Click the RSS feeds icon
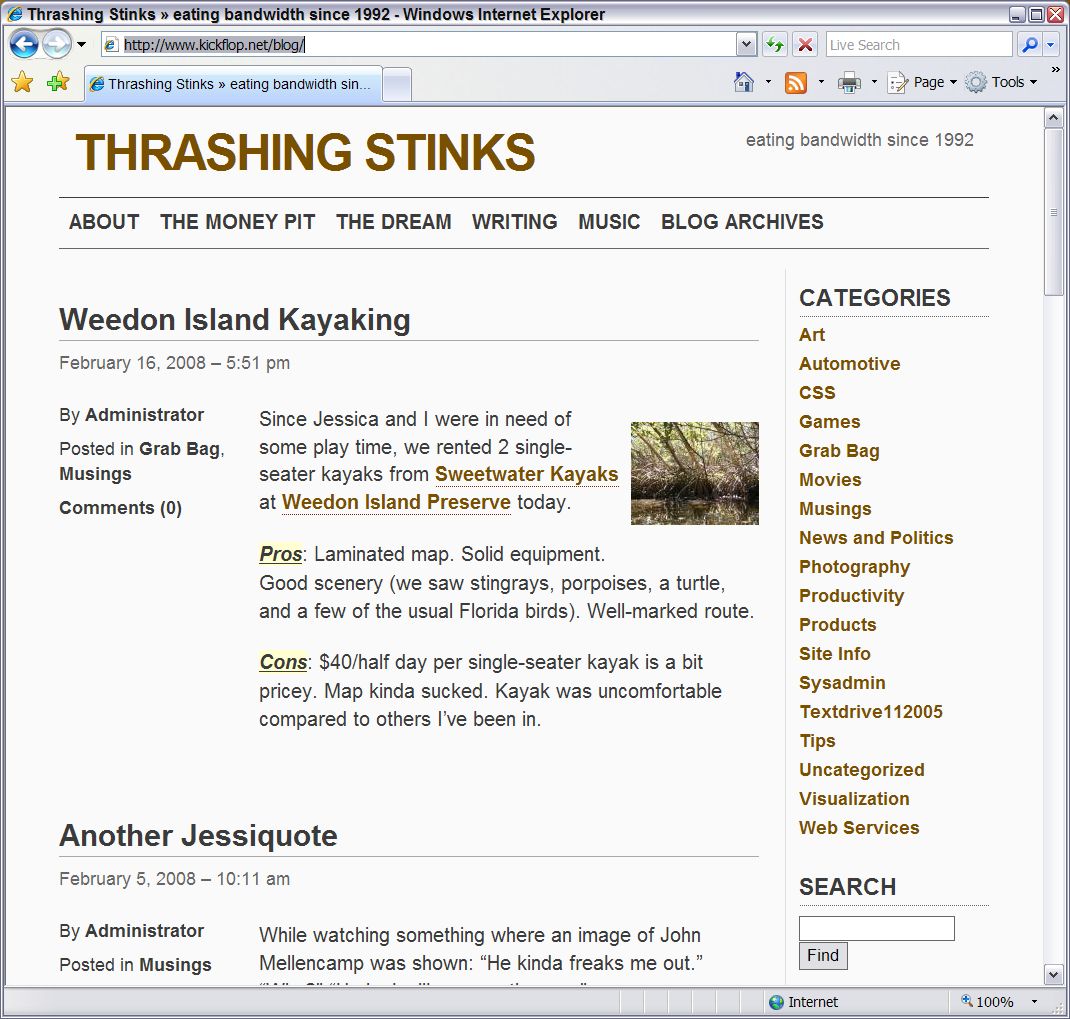 [796, 83]
